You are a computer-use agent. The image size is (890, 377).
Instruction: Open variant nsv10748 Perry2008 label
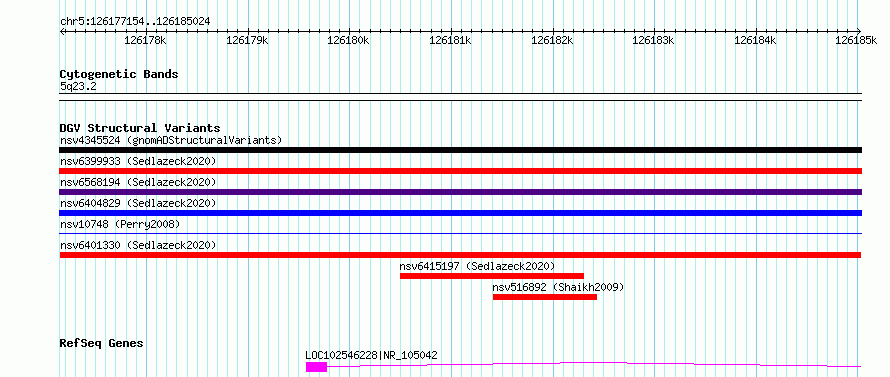[x=120, y=224]
